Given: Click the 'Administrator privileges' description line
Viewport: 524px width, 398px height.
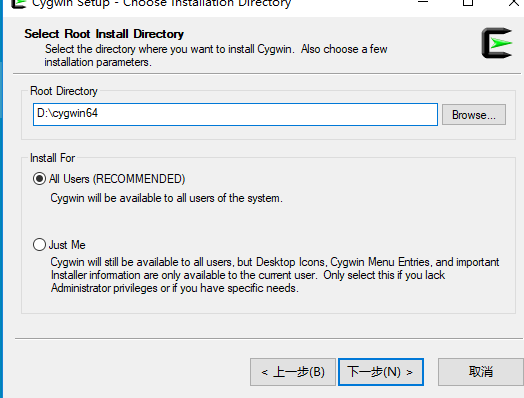Looking at the screenshot, I should pos(174,288).
